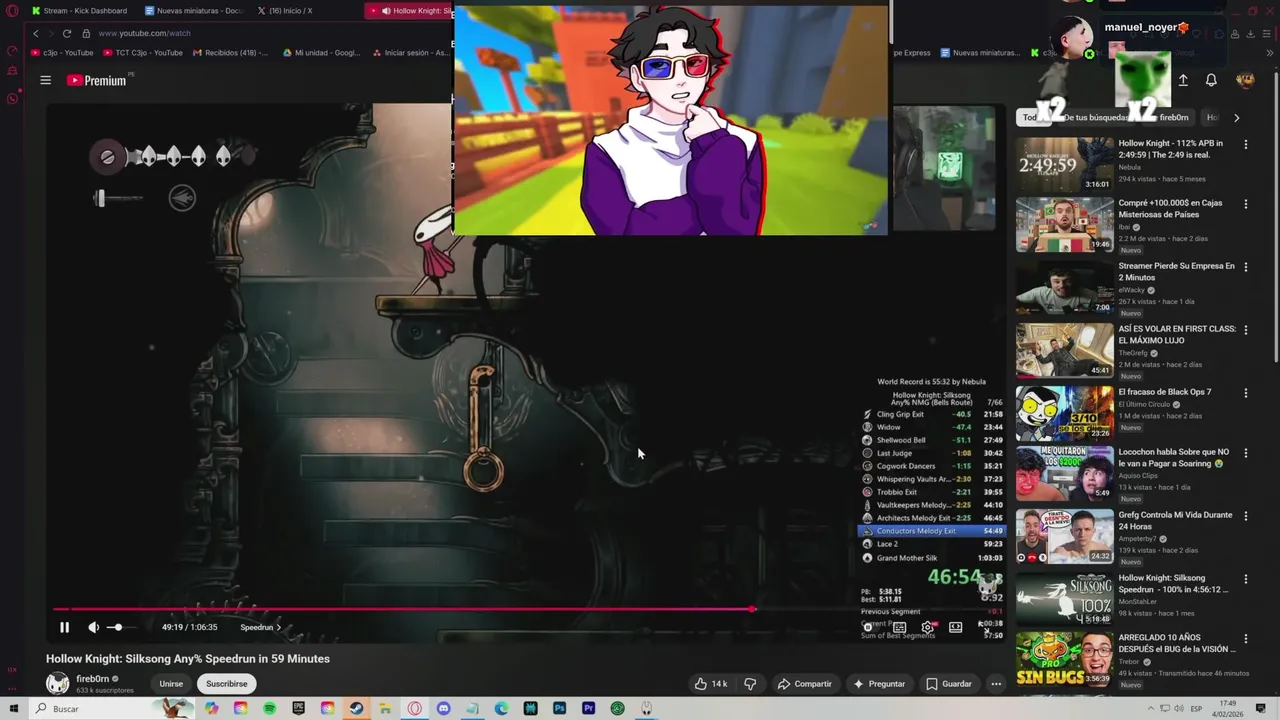This screenshot has width=1280, height=720.
Task: Open Epic Games Launcher from taskbar
Action: click(299, 708)
